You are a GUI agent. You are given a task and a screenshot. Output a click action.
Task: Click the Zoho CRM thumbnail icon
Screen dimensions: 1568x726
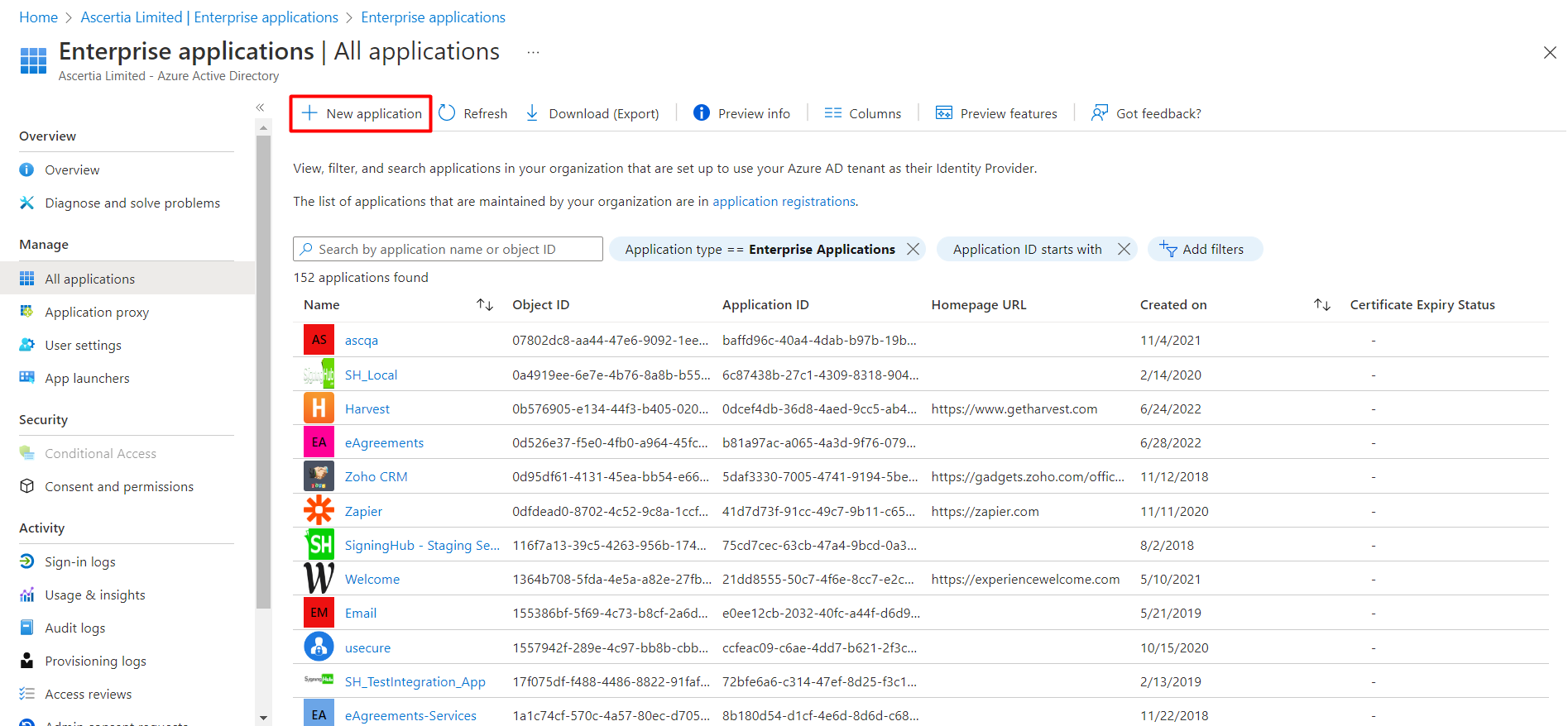tap(319, 475)
